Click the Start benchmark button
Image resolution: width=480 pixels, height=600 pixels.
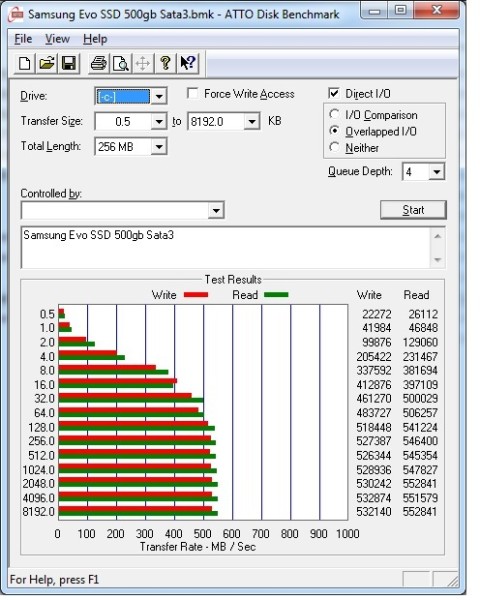click(x=413, y=210)
